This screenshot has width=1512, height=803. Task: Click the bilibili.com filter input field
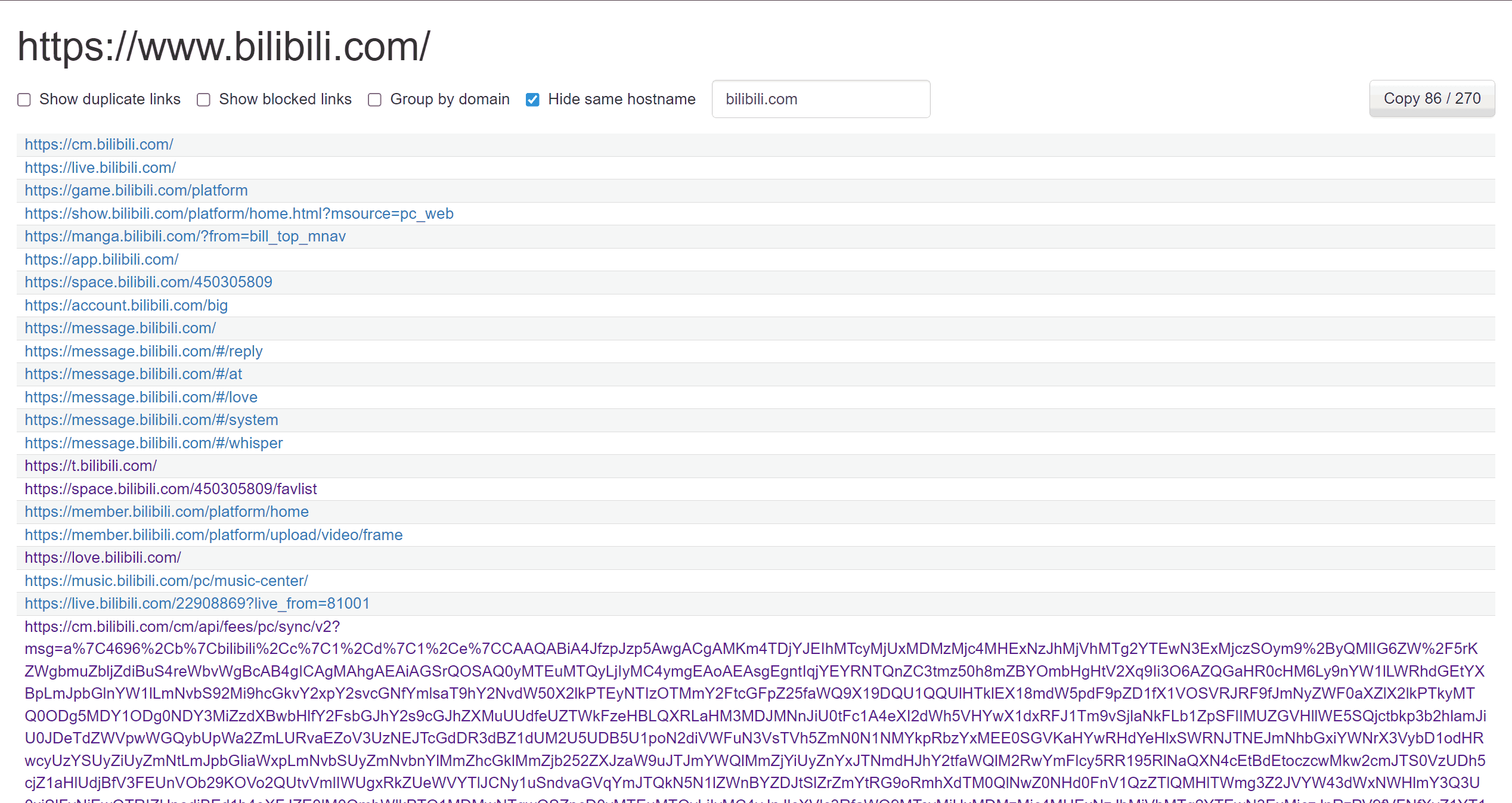[x=820, y=99]
